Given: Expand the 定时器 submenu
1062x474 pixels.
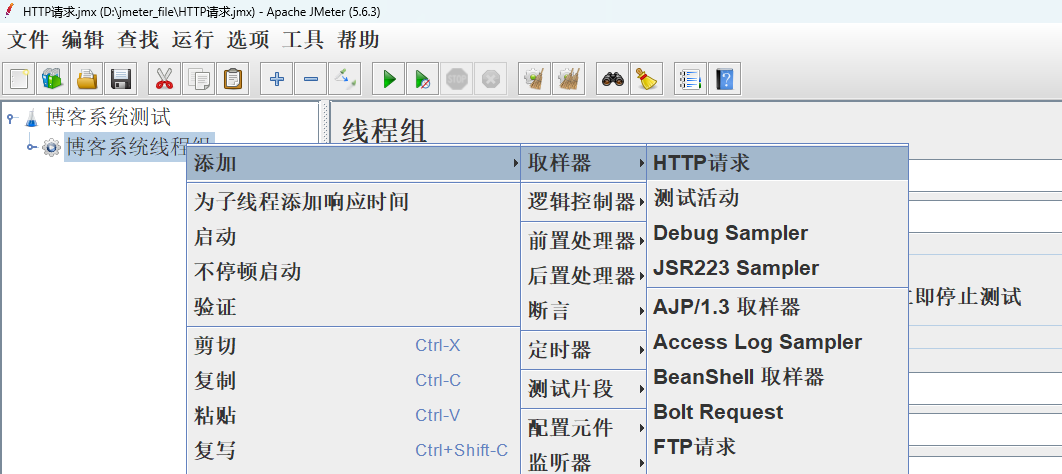Looking at the screenshot, I should [x=584, y=350].
